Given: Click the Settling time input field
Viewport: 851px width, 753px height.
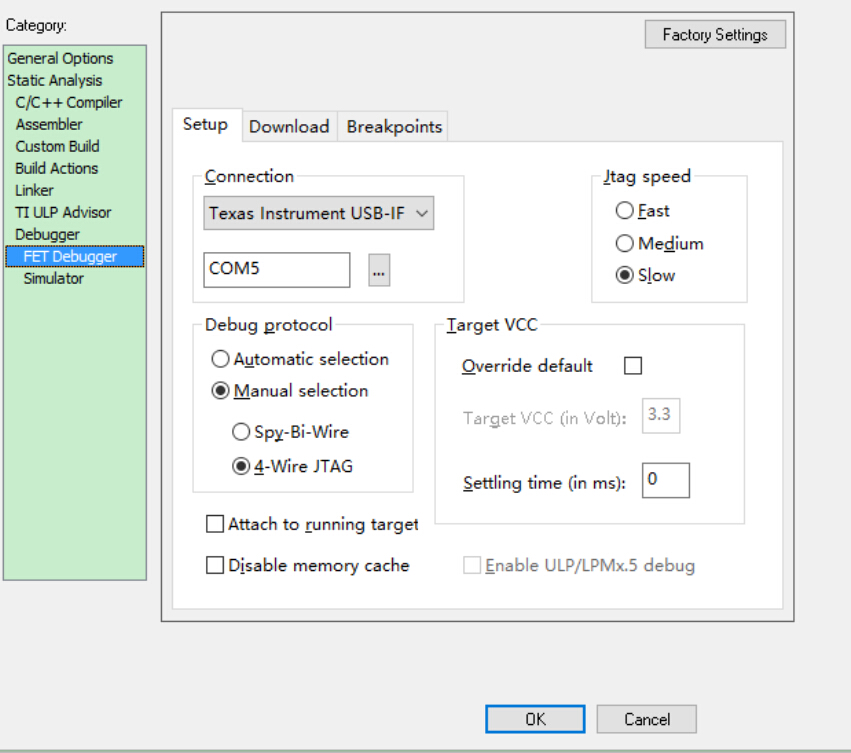Looking at the screenshot, I should tap(666, 480).
